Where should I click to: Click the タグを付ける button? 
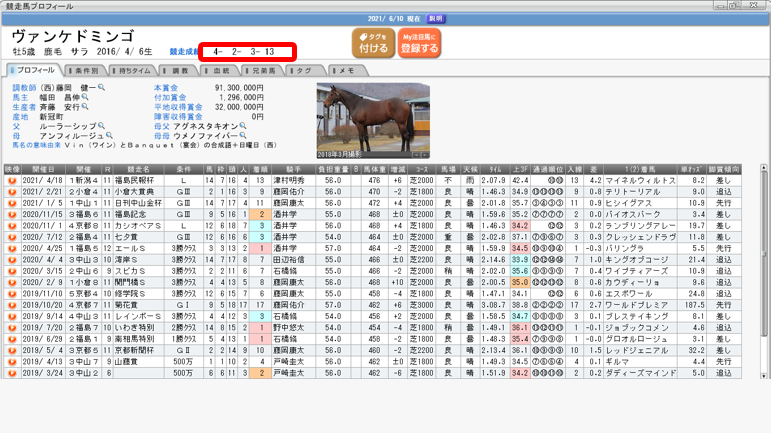click(372, 42)
